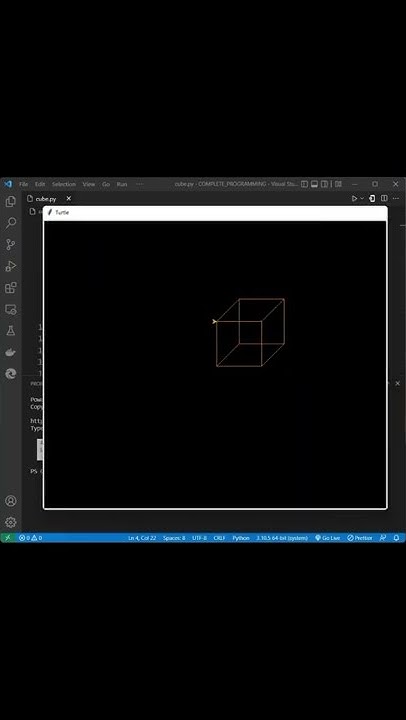Click the turtle arrow cursor at cube corner
Screen dimensions: 406x720
click(214, 321)
